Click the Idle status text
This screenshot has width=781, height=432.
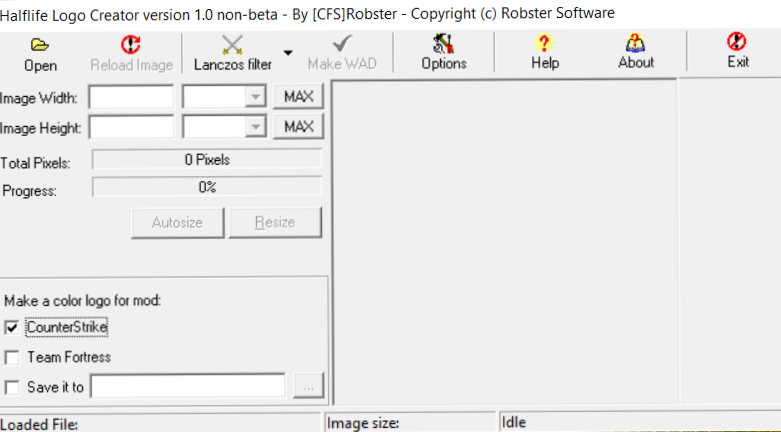pos(514,423)
